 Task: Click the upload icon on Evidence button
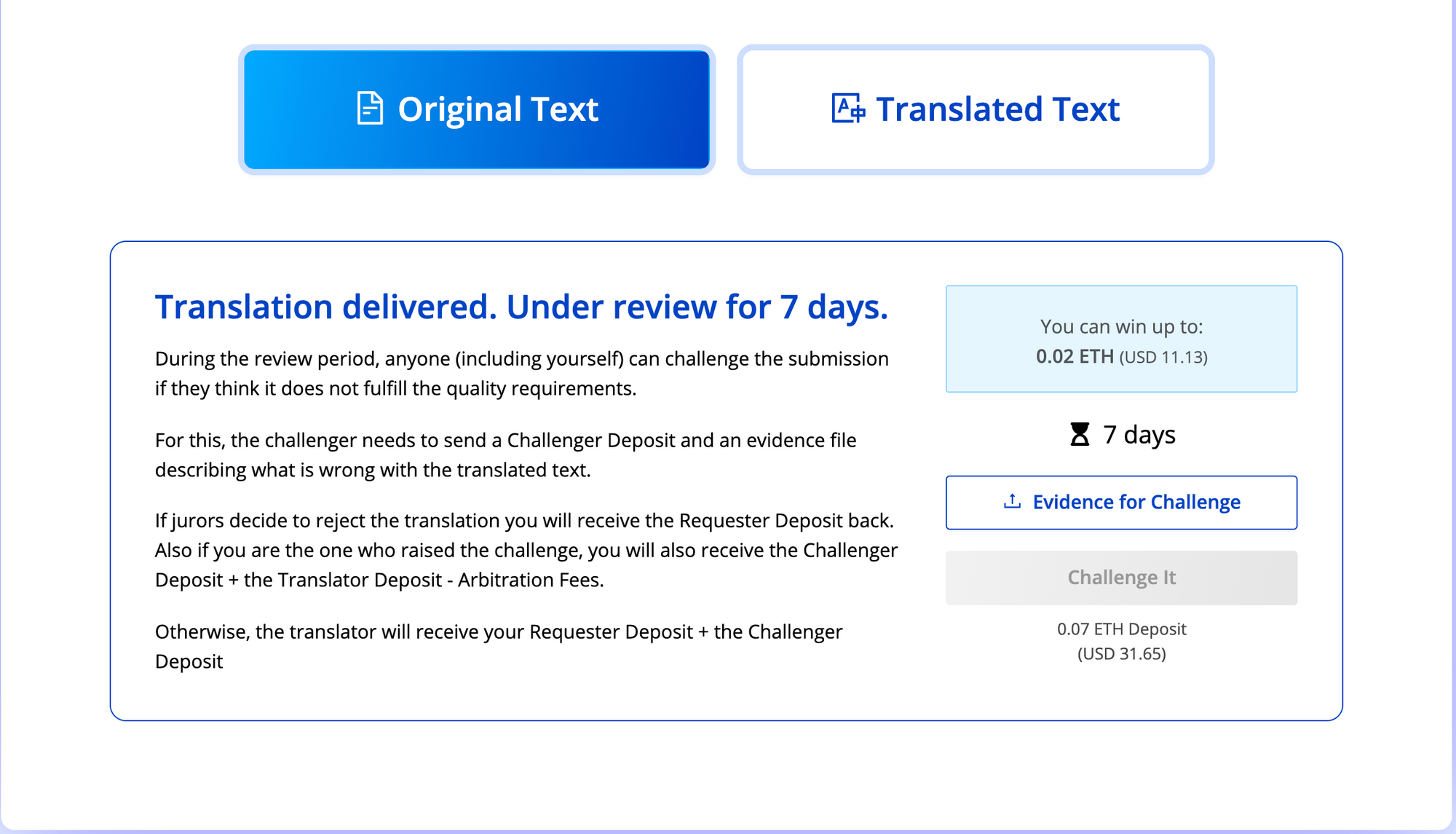click(1012, 501)
